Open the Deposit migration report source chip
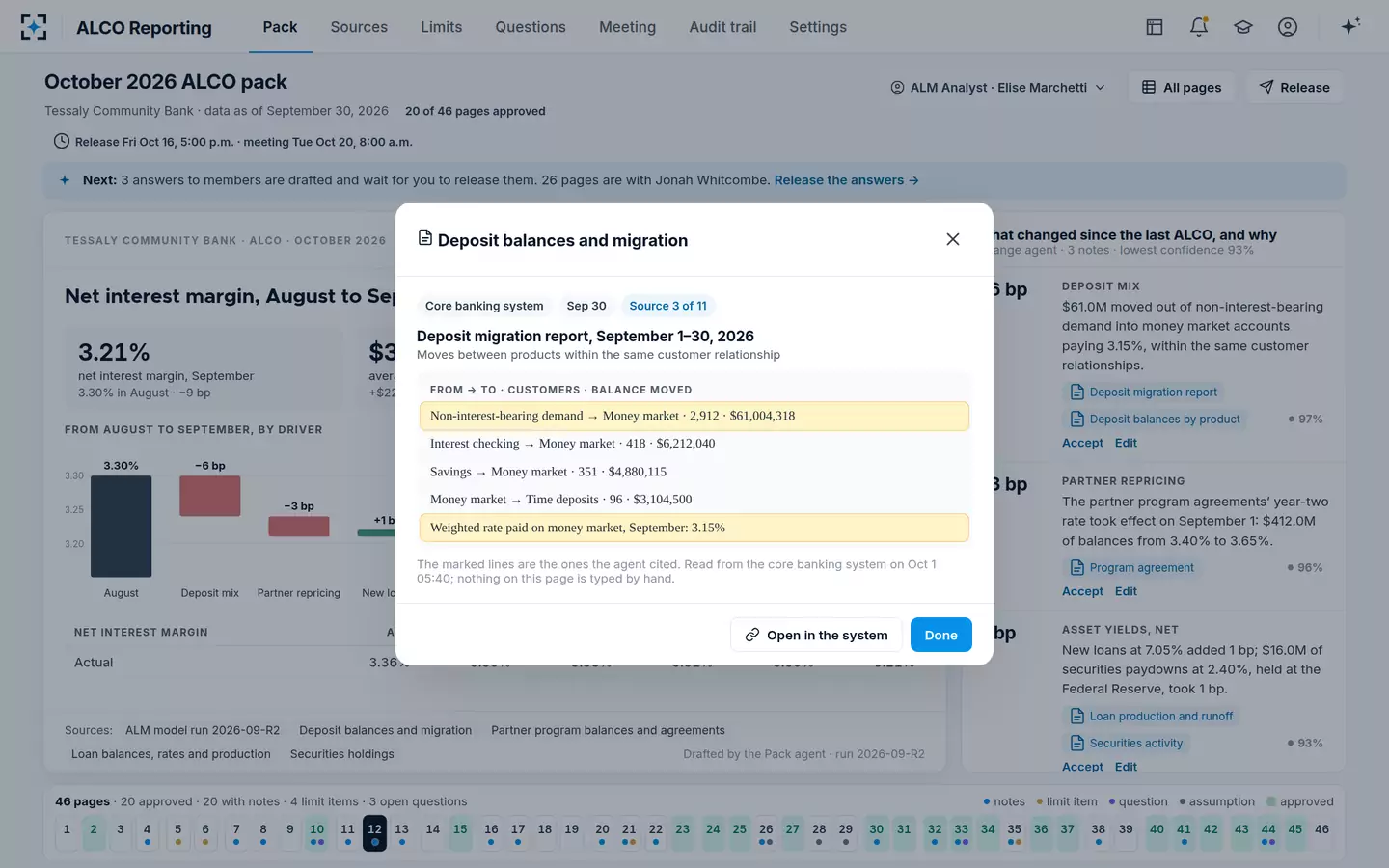1389x868 pixels. click(1143, 392)
